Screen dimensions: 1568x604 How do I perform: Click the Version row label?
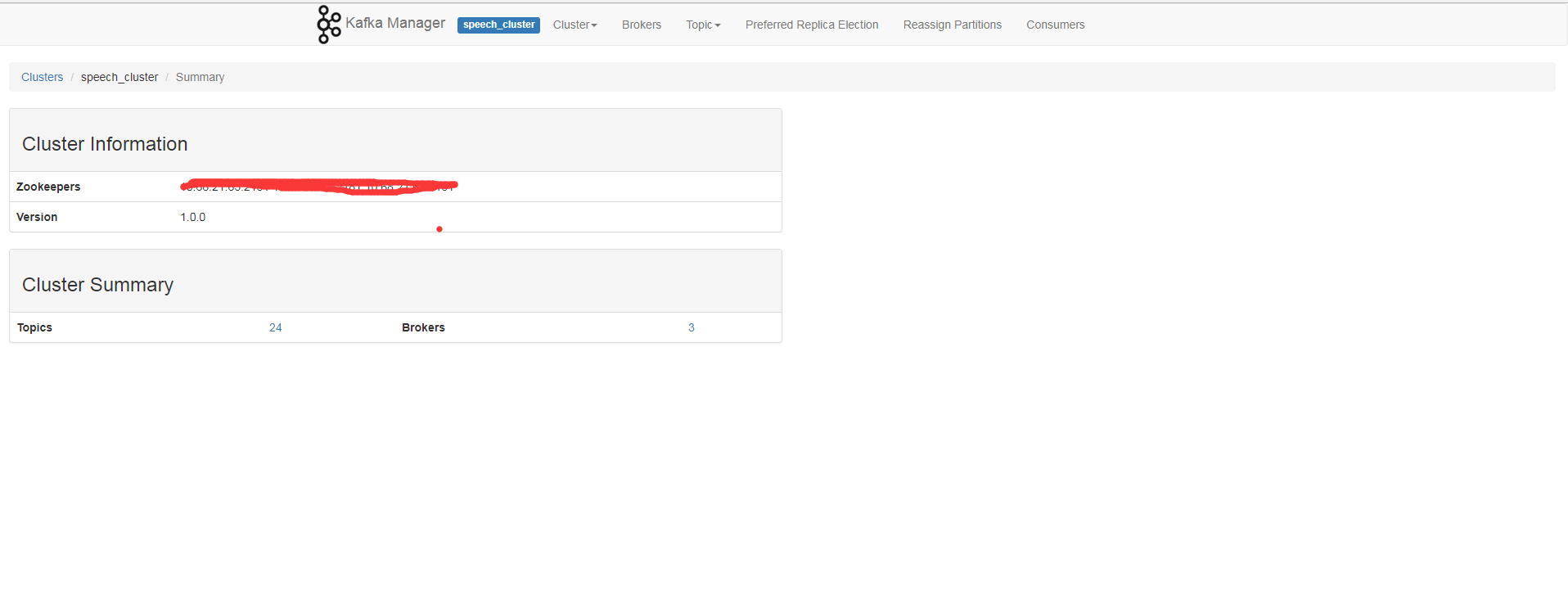click(x=37, y=217)
